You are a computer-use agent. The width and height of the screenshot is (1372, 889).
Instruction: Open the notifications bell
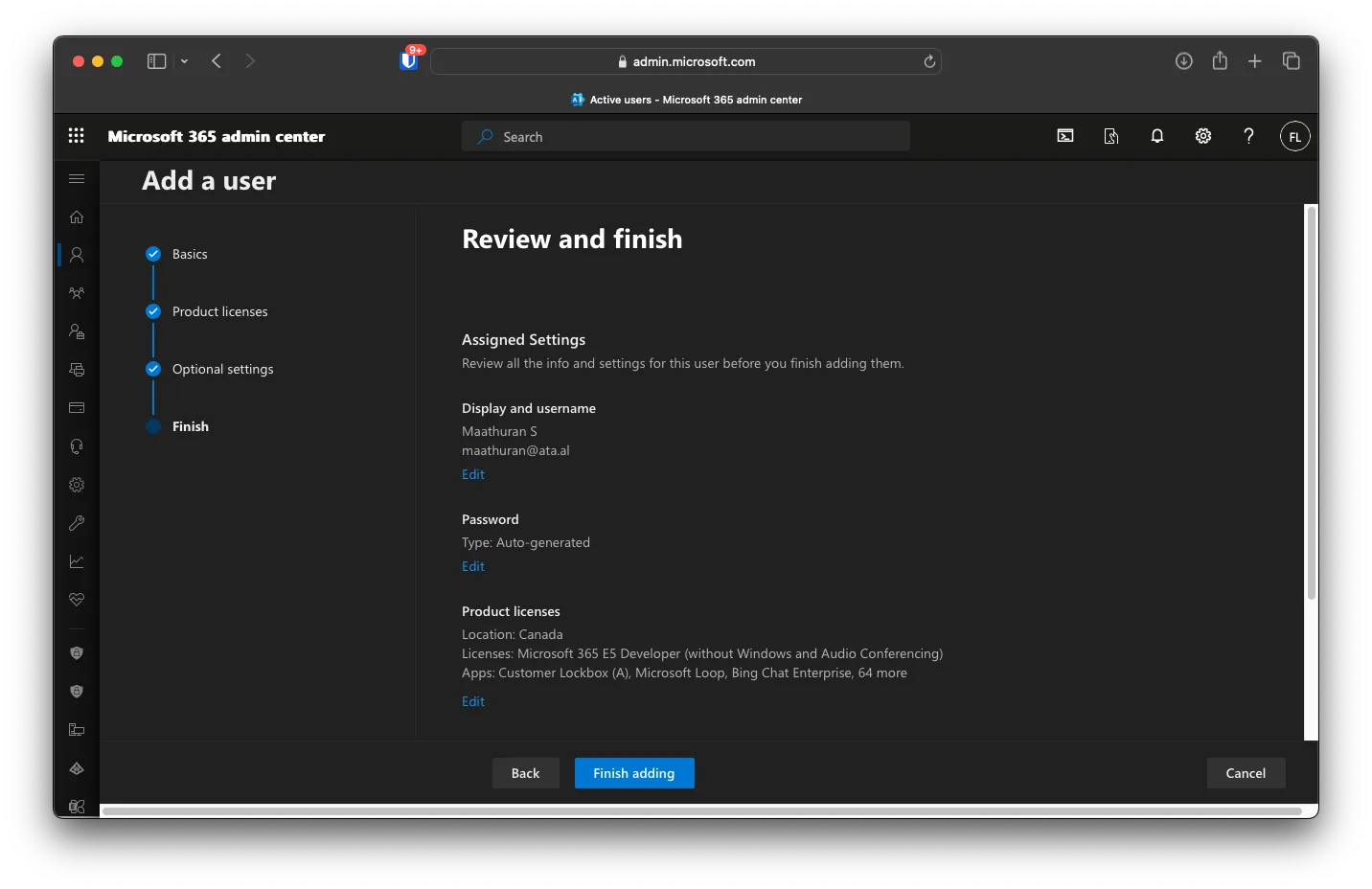1157,136
